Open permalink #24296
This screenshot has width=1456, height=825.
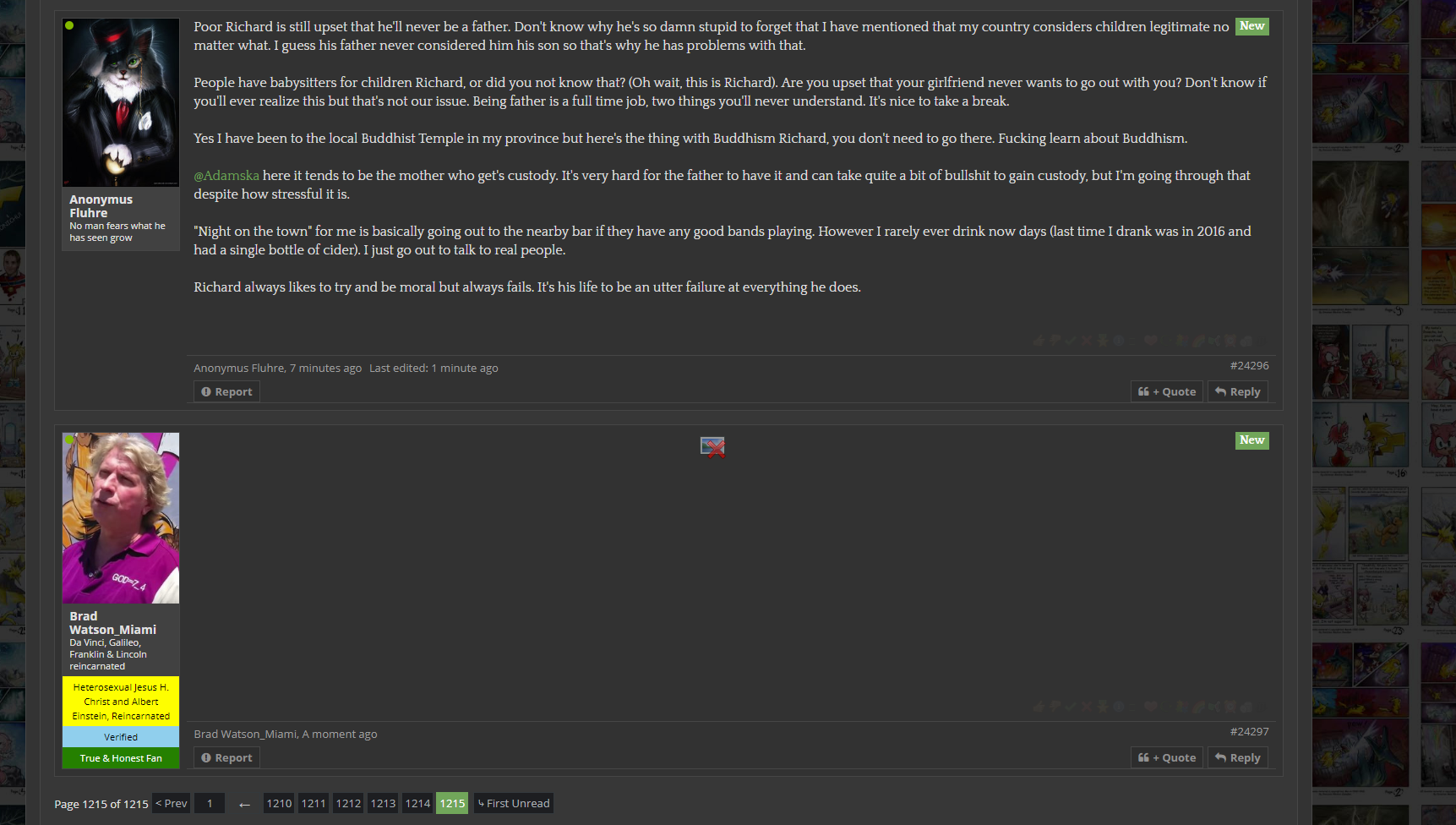(1249, 365)
